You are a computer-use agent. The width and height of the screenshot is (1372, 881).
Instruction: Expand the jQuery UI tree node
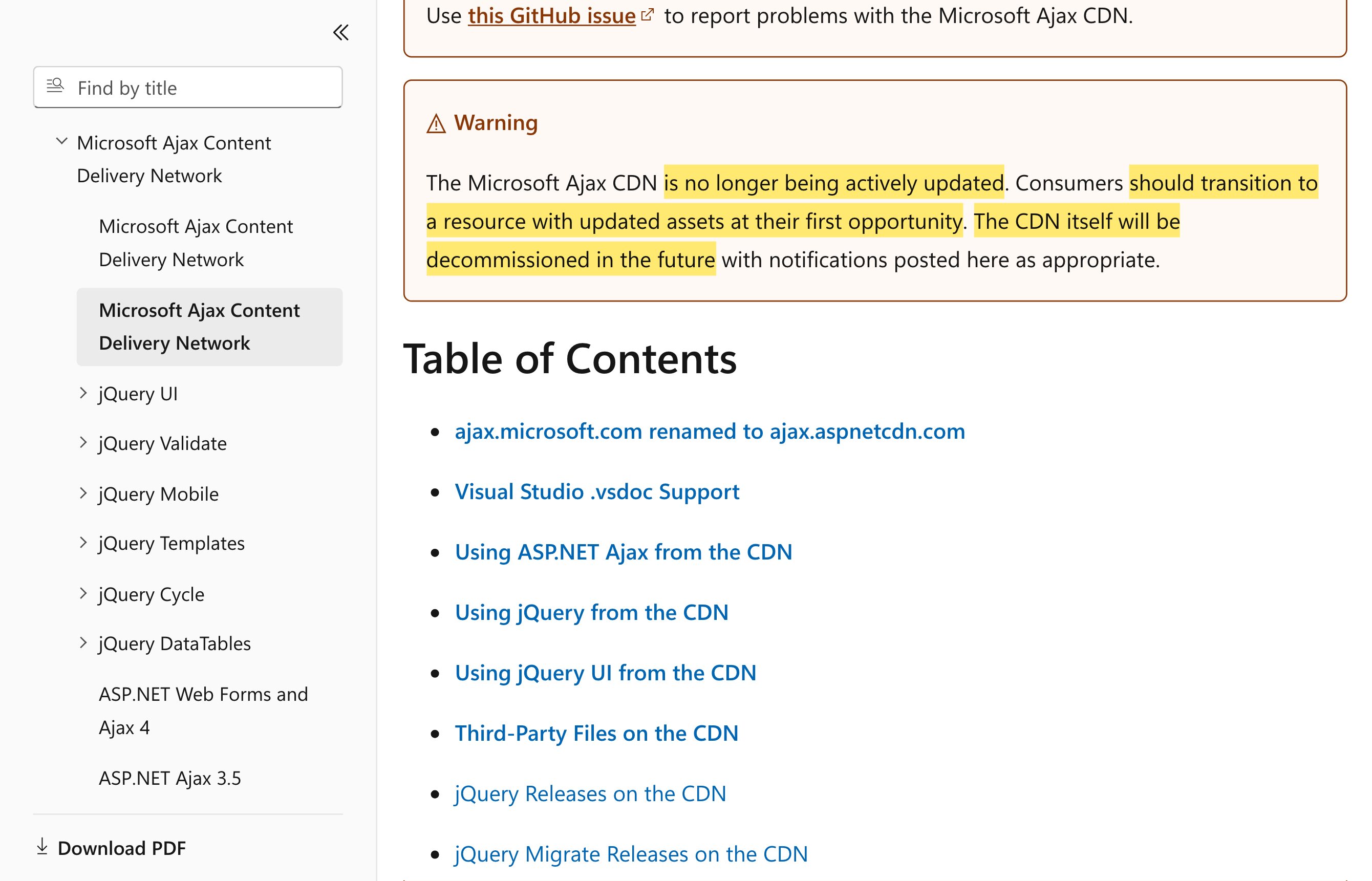[x=83, y=393]
